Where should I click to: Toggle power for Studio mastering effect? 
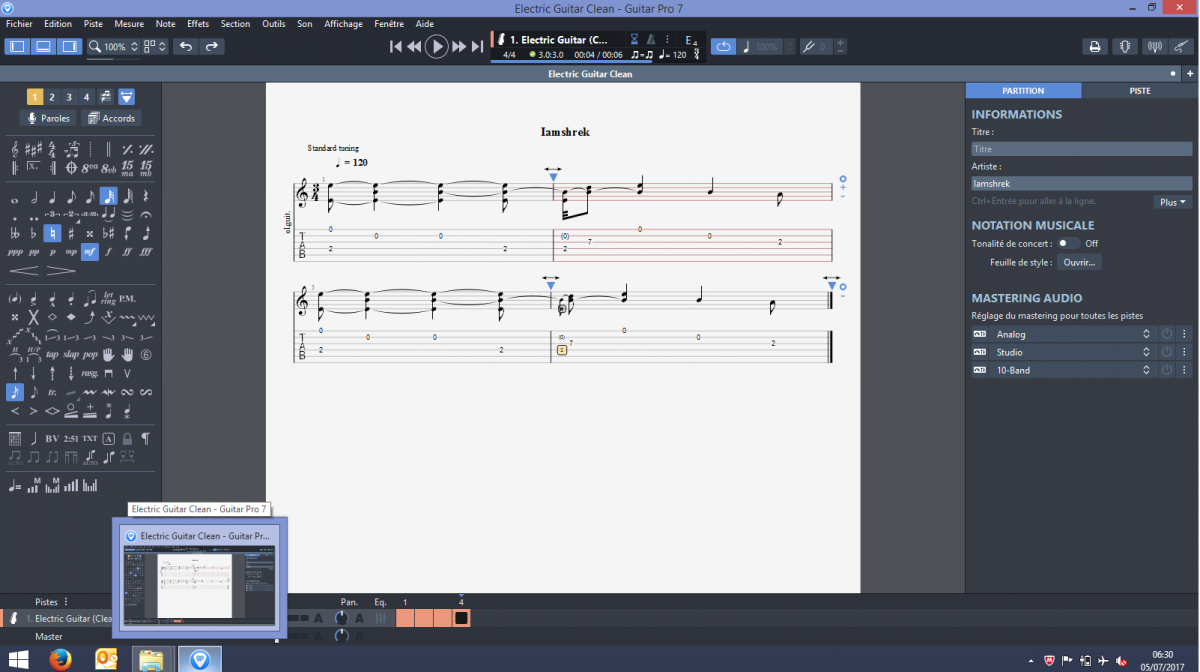coord(1166,352)
